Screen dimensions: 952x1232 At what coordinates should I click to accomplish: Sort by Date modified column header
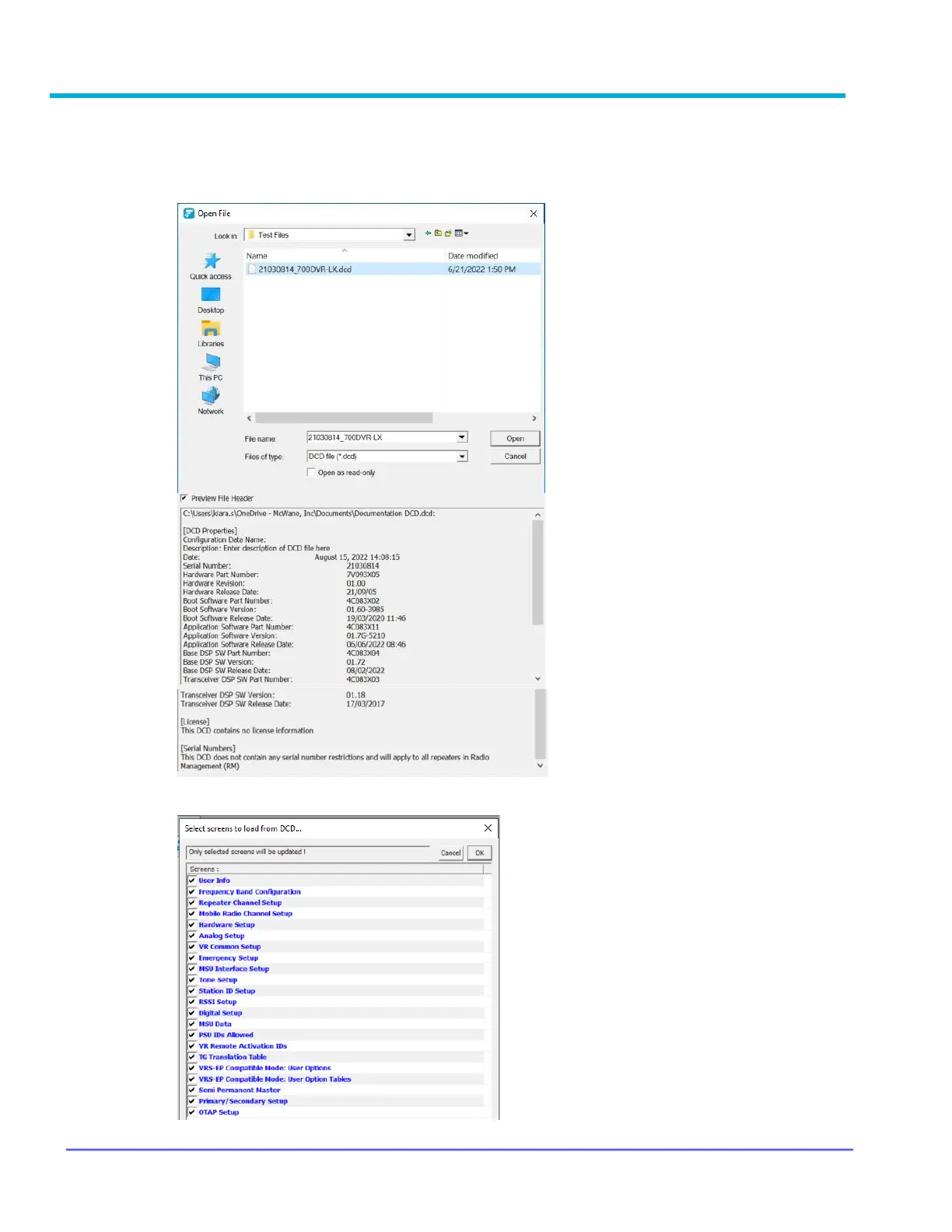click(472, 256)
